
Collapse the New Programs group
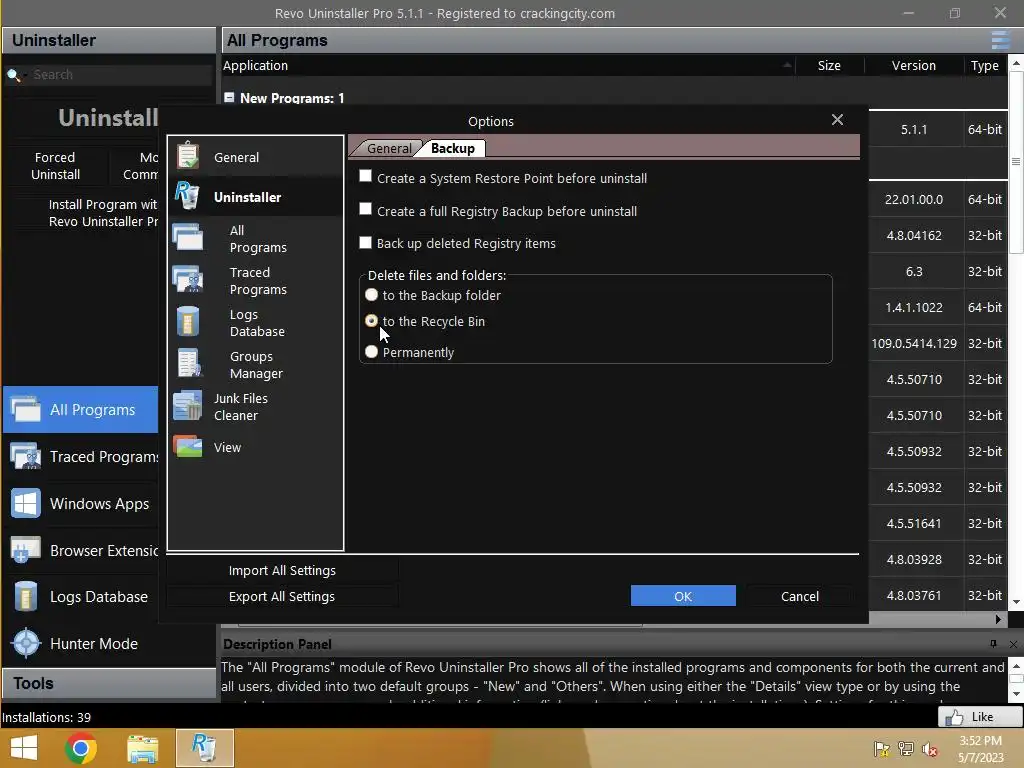point(229,97)
